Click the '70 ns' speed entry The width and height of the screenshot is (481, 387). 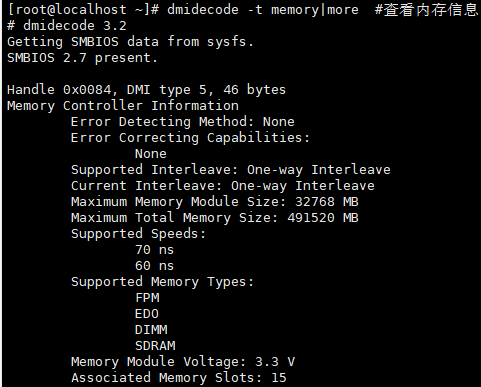pos(154,250)
